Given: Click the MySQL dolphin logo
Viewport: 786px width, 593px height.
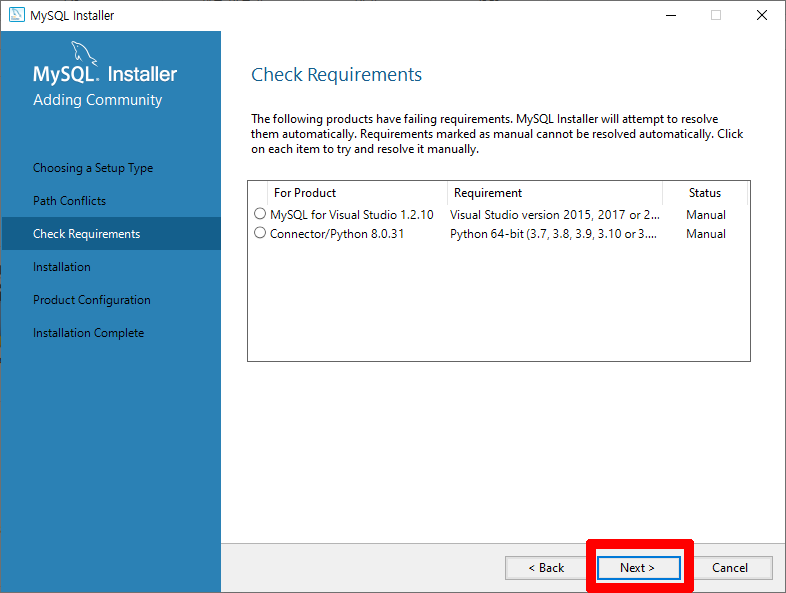Looking at the screenshot, I should click(84, 53).
